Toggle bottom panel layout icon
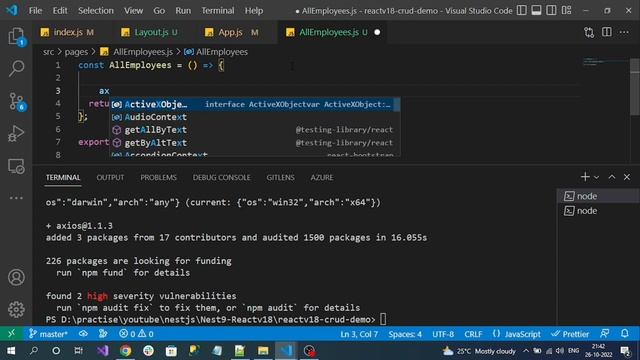 (x=536, y=11)
